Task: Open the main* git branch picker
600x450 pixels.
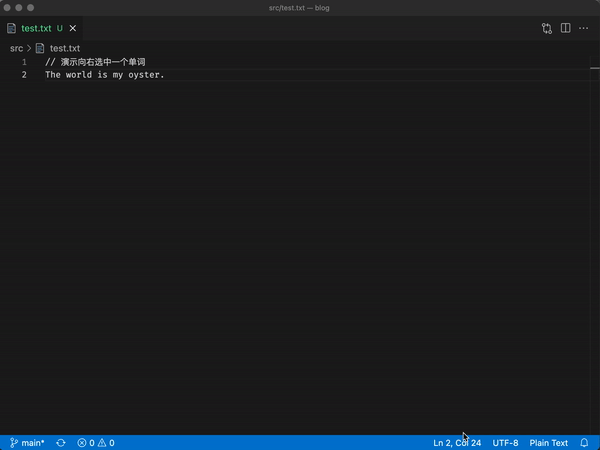Action: coord(27,443)
